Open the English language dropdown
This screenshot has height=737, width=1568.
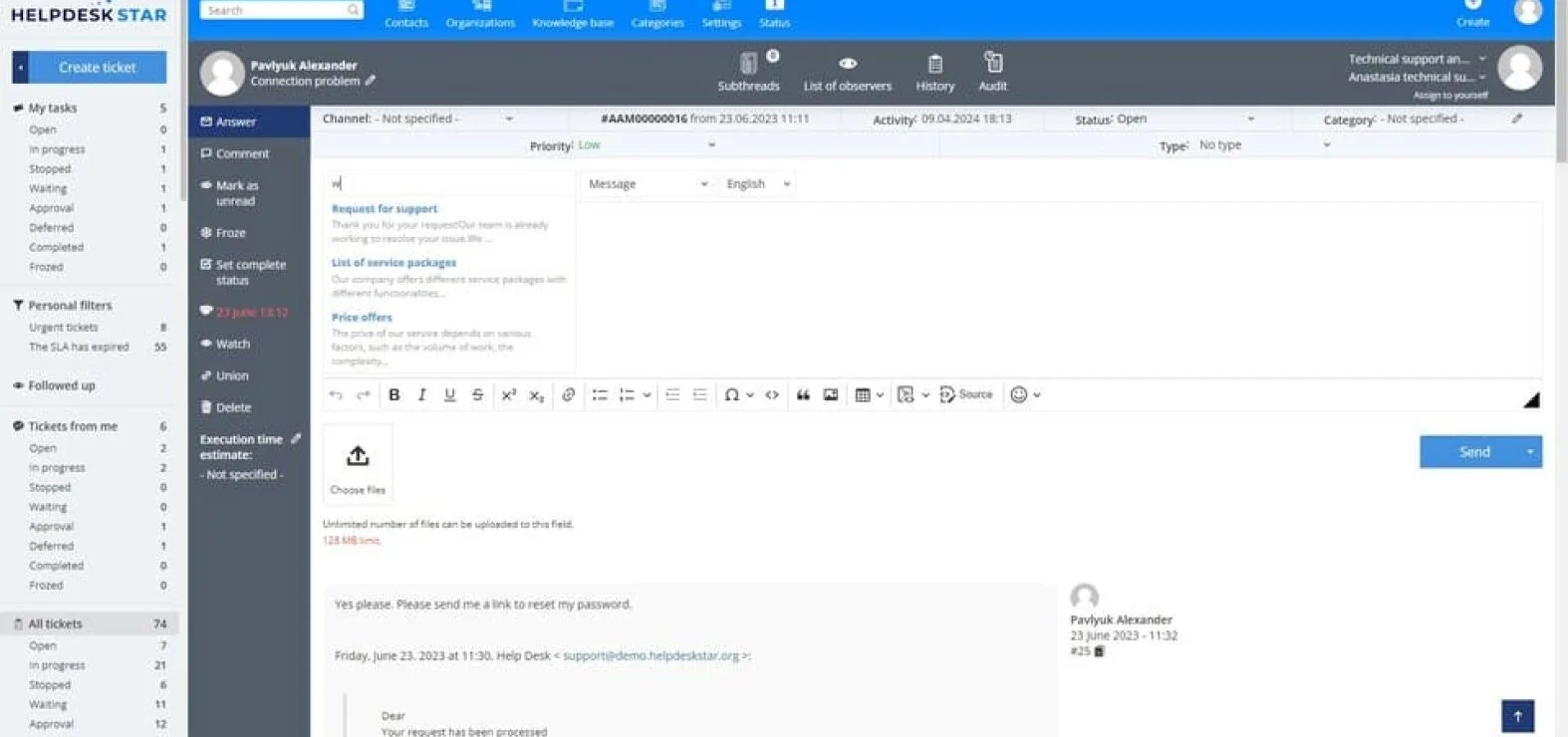click(x=758, y=184)
